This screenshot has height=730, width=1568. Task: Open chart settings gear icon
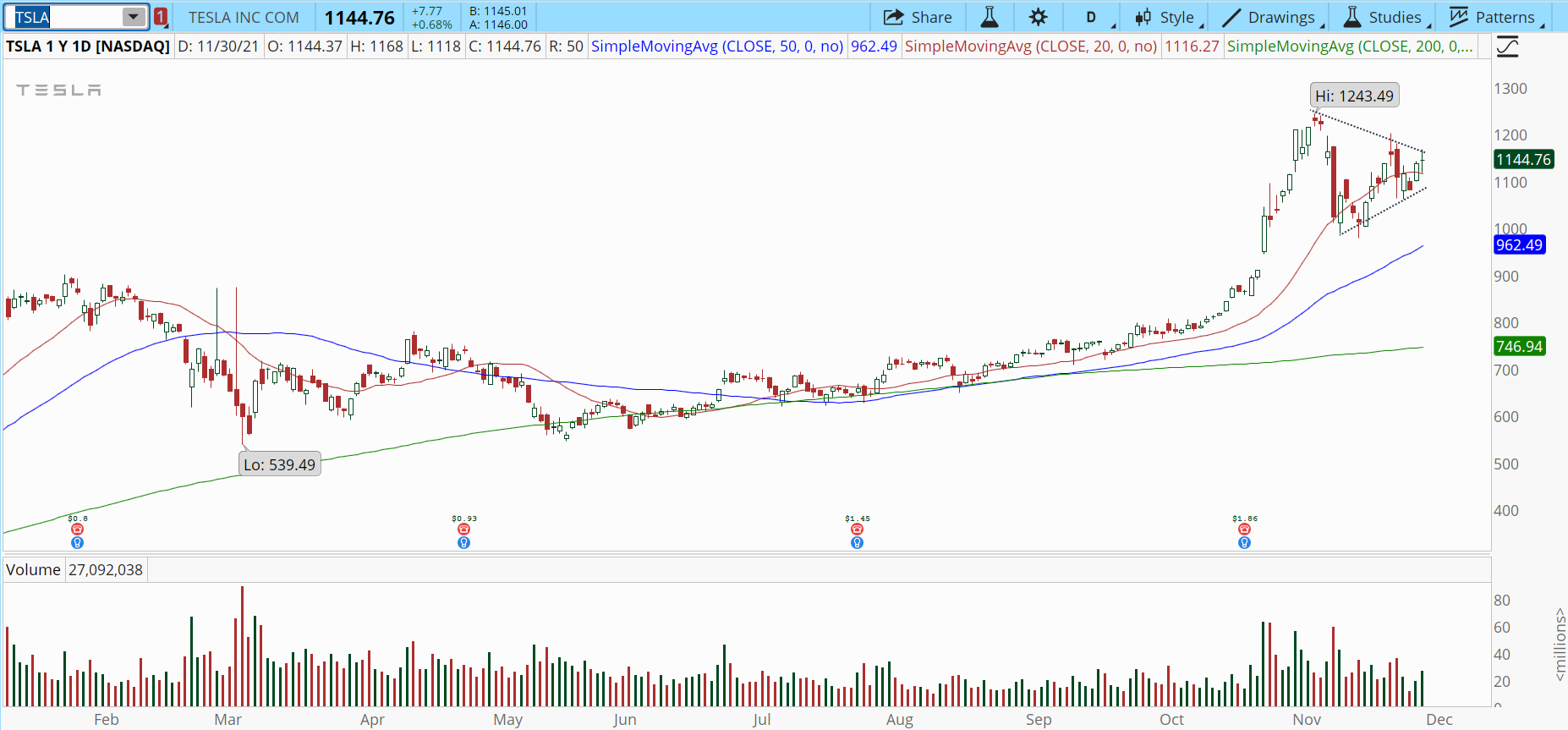point(1038,17)
